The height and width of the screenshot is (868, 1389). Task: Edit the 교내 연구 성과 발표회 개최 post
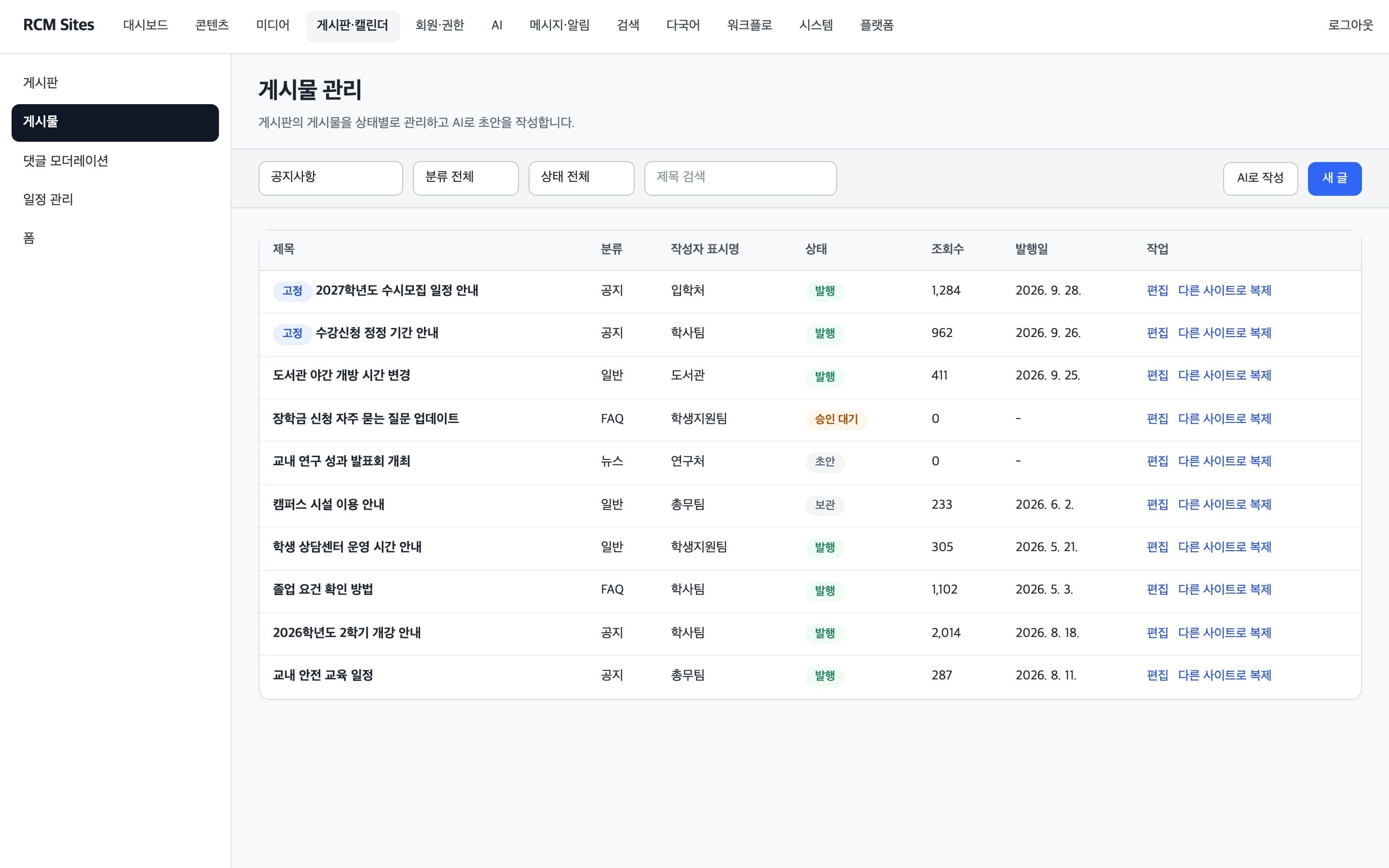(x=1157, y=461)
